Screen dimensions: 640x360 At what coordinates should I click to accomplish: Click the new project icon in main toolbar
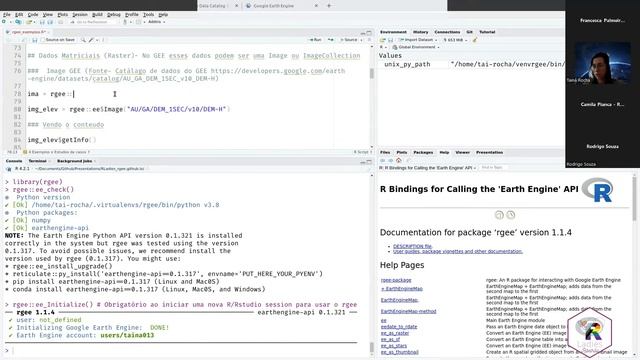18,22
